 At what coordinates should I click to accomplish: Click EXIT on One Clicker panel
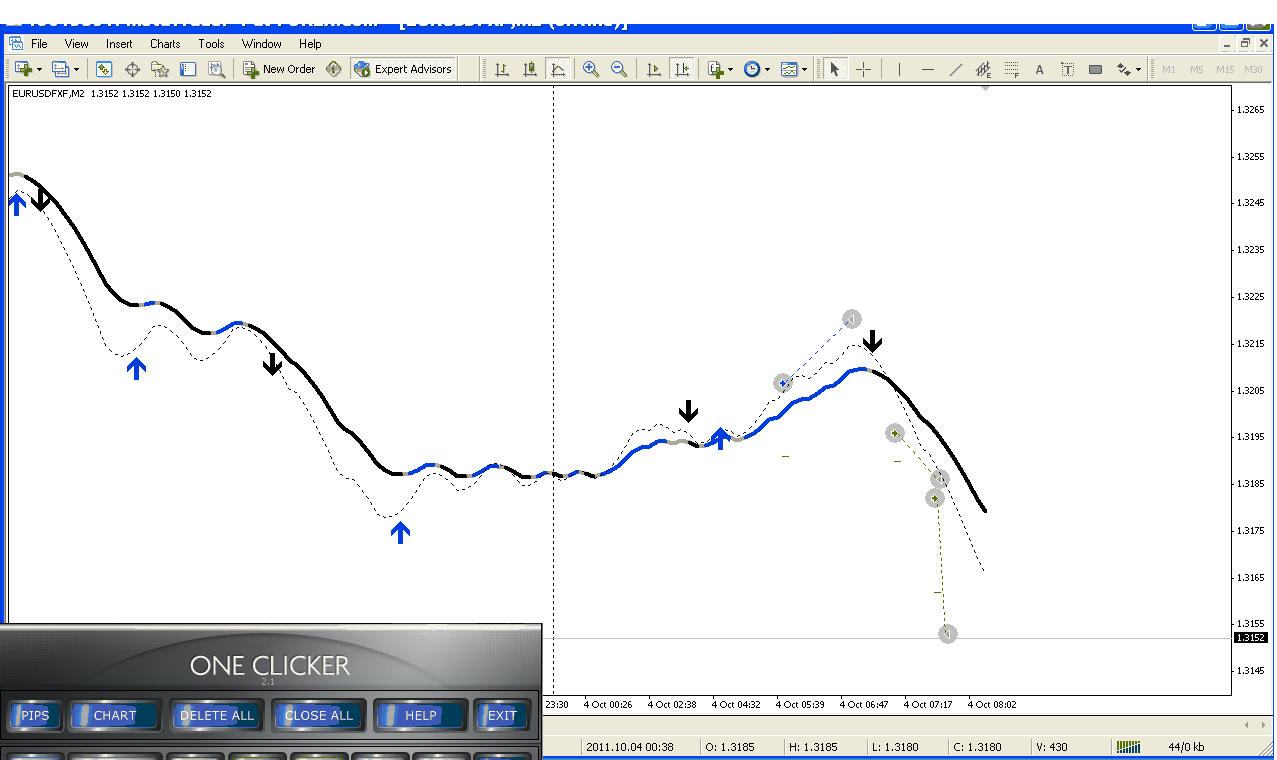tap(502, 715)
